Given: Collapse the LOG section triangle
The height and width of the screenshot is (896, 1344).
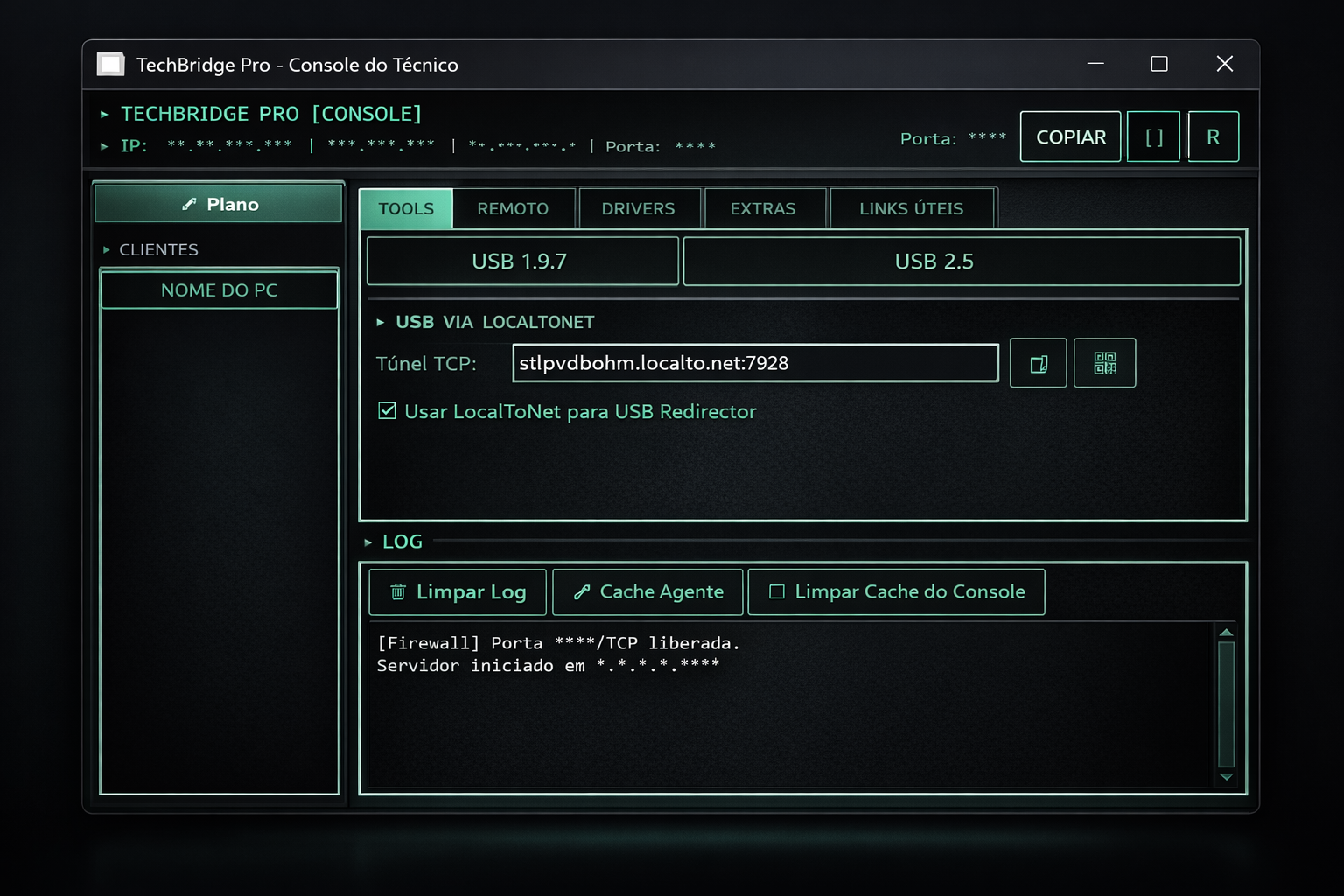Looking at the screenshot, I should (x=368, y=542).
